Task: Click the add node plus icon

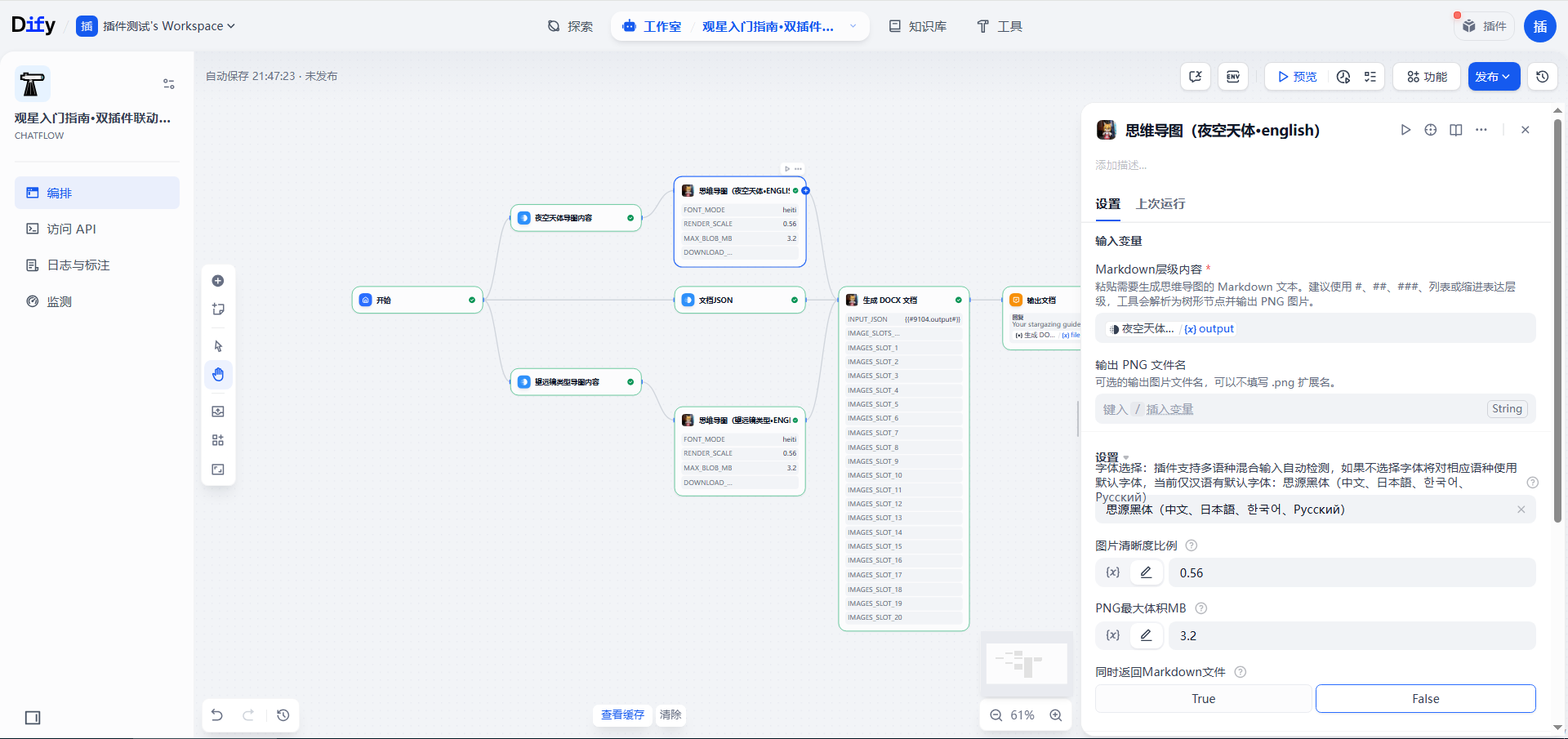Action: point(218,281)
